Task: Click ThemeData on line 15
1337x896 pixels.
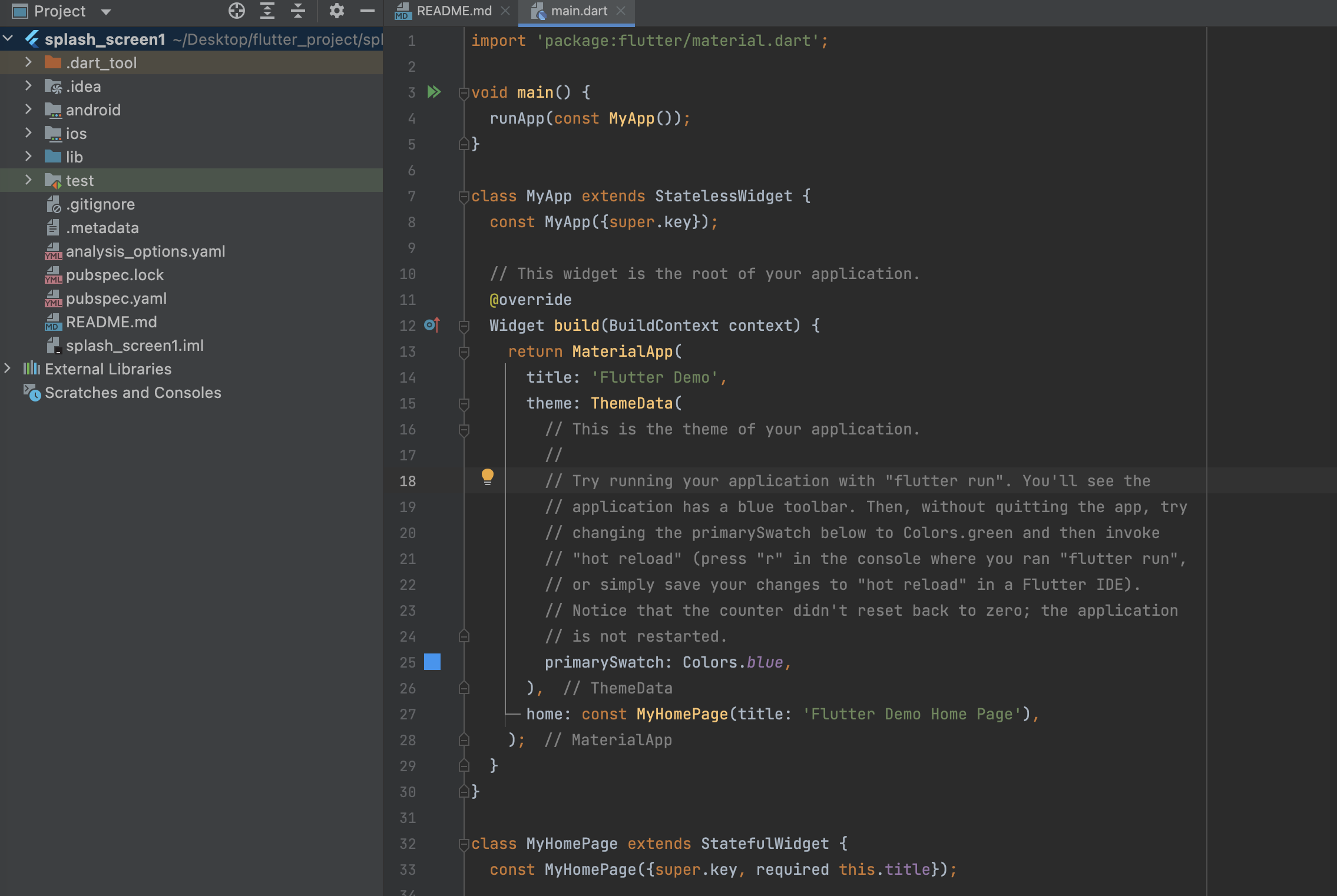Action: [632, 403]
